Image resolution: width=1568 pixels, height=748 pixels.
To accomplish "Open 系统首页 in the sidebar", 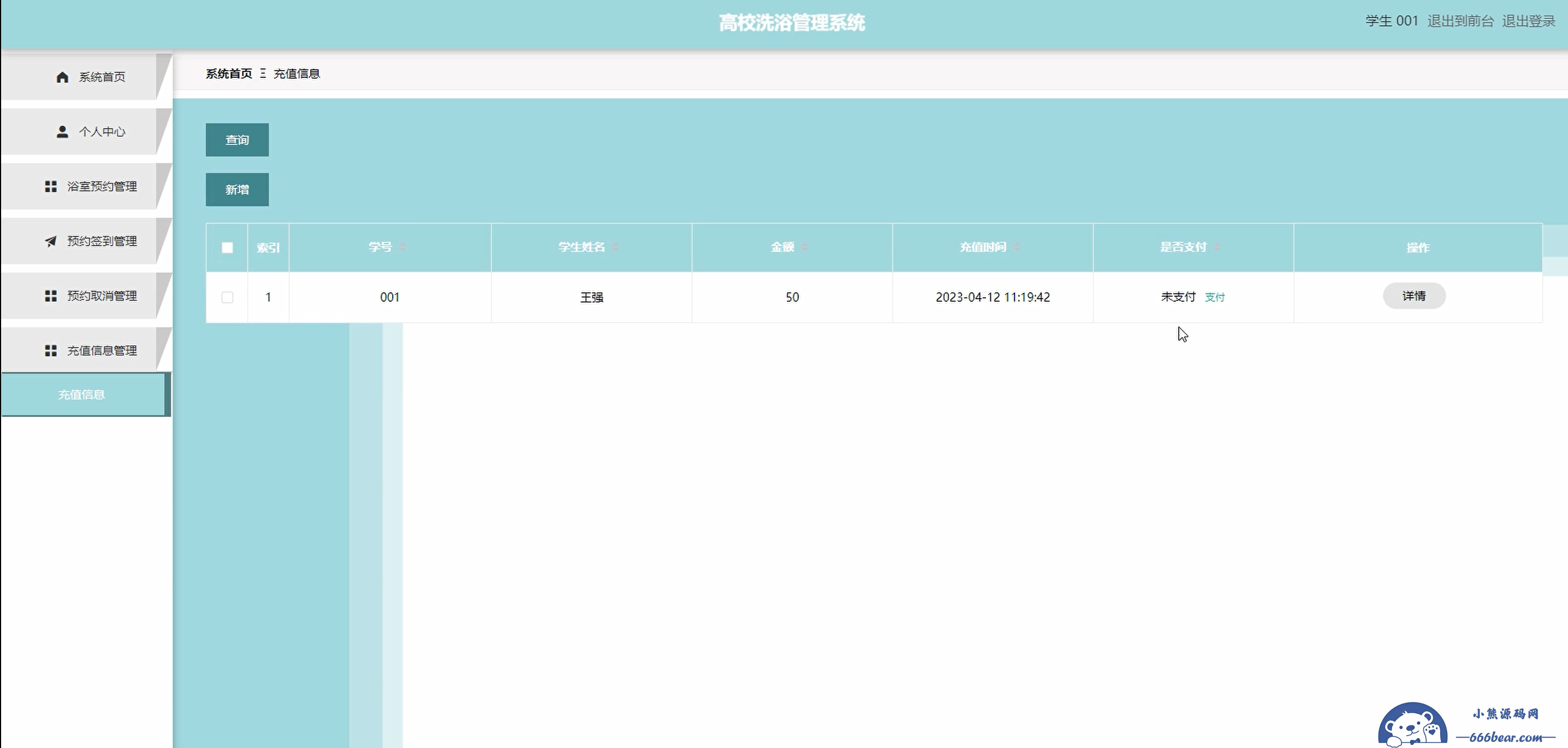I will click(x=87, y=77).
